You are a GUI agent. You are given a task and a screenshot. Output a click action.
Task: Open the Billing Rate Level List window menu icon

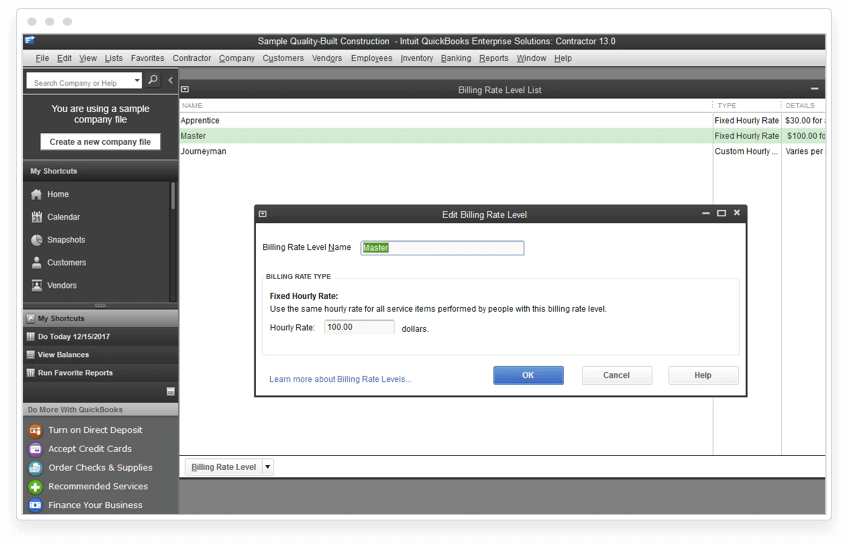pos(185,89)
